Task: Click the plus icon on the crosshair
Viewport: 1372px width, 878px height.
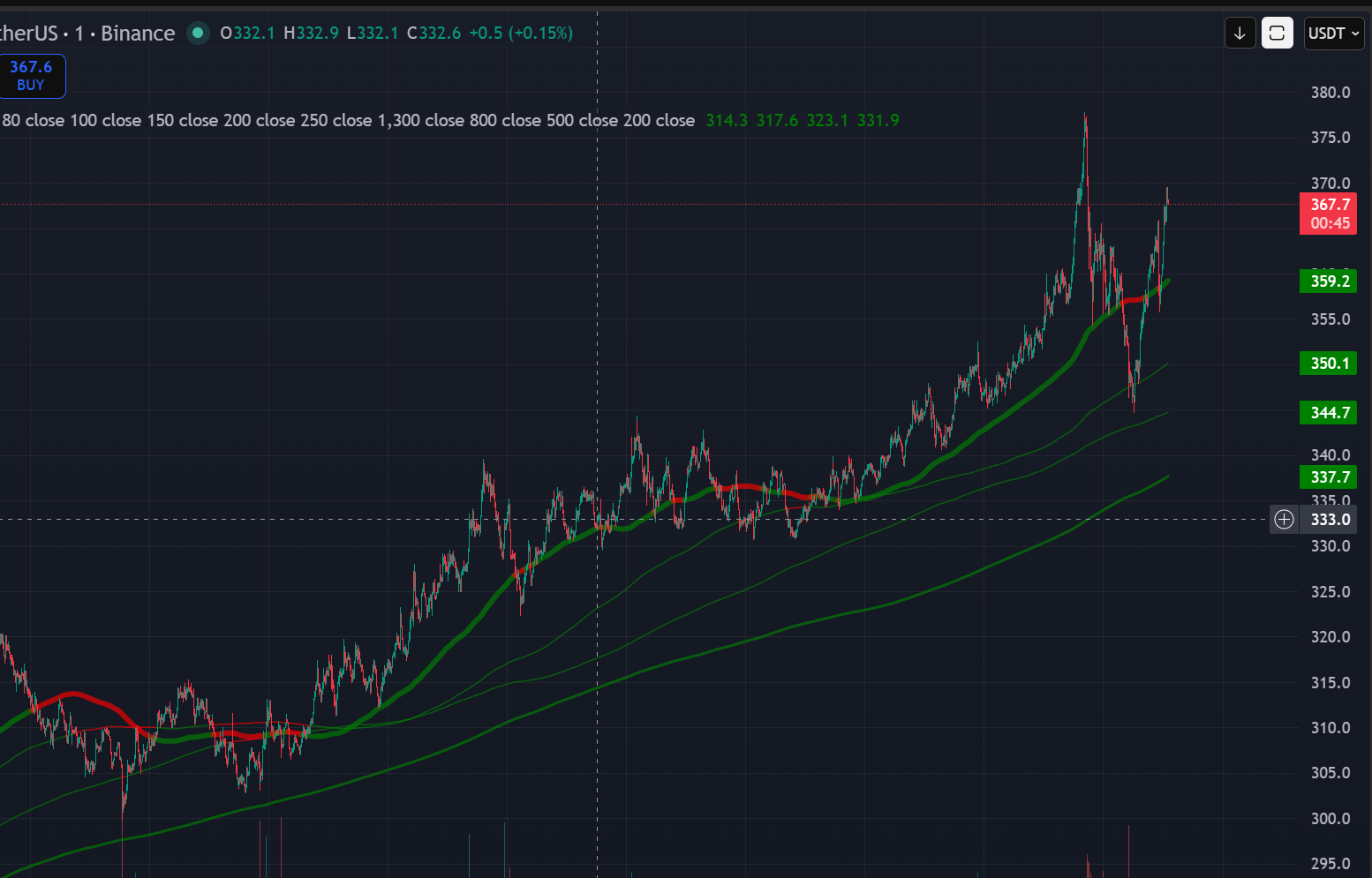Action: (x=1284, y=520)
